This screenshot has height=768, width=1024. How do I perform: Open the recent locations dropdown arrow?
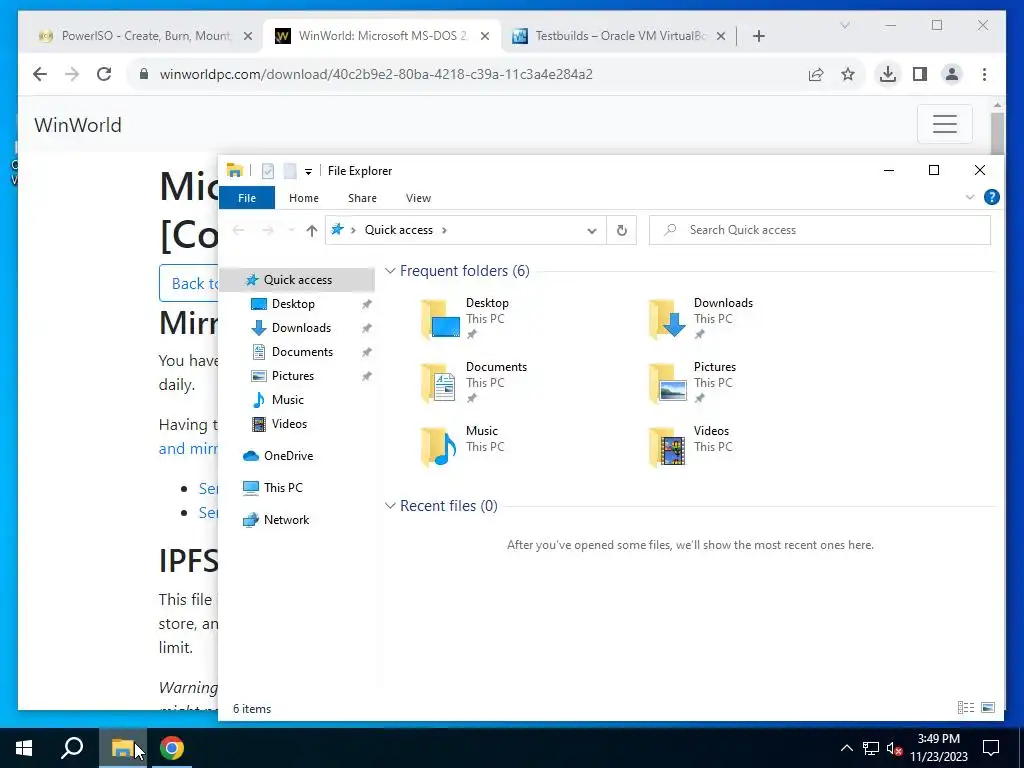[x=291, y=231]
